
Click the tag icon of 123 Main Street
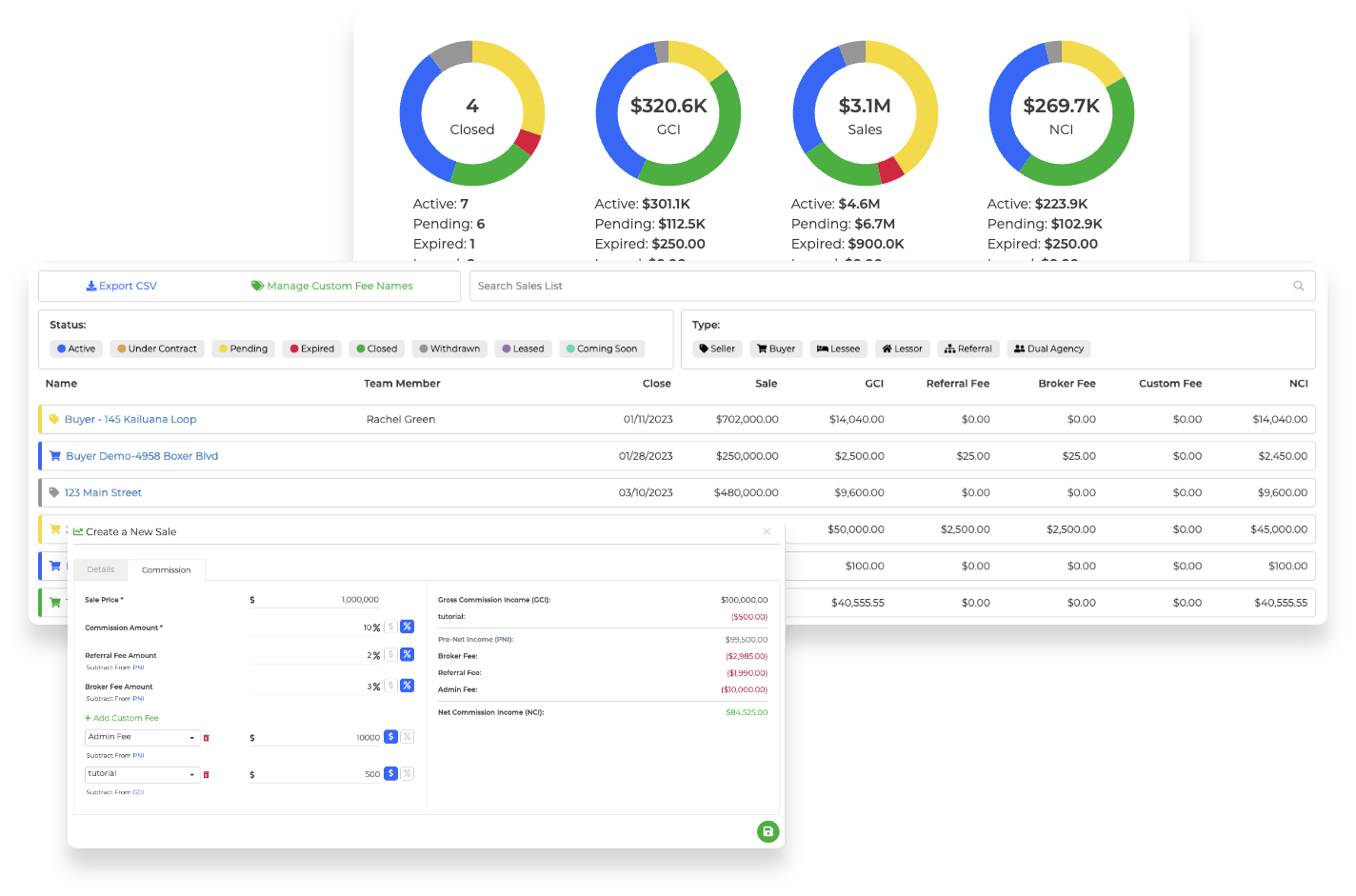(54, 492)
